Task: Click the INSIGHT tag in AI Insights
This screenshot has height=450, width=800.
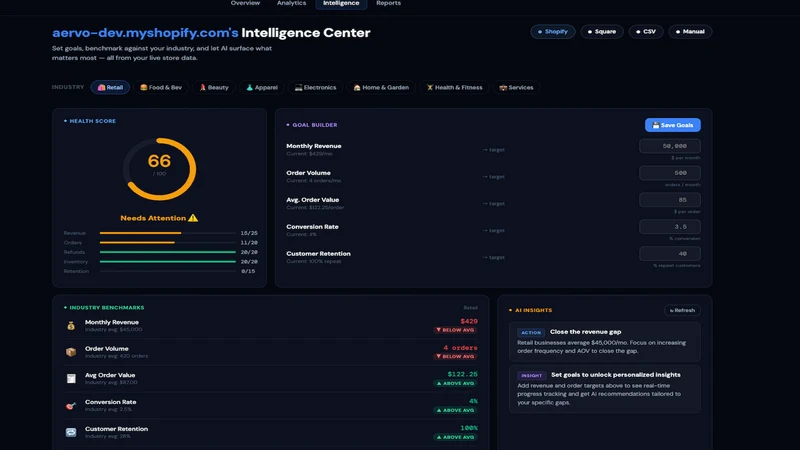Action: point(531,375)
